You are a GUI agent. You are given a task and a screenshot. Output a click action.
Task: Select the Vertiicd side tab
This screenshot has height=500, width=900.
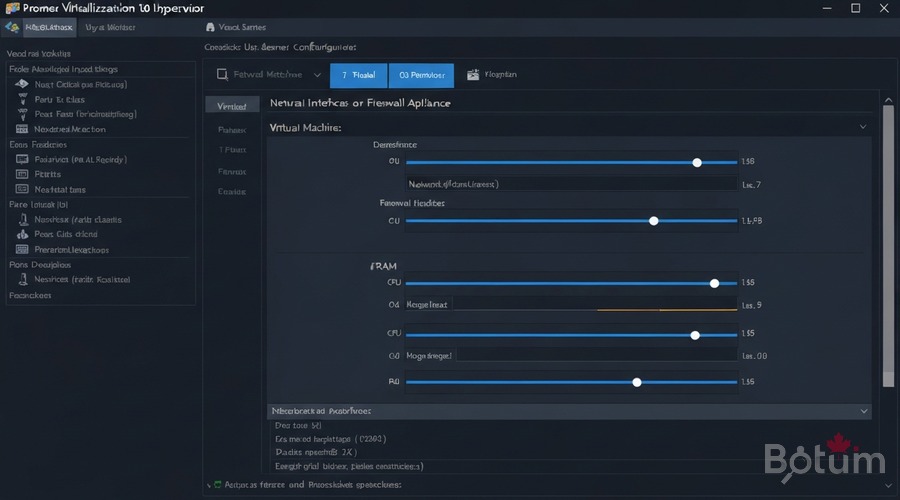(x=232, y=106)
